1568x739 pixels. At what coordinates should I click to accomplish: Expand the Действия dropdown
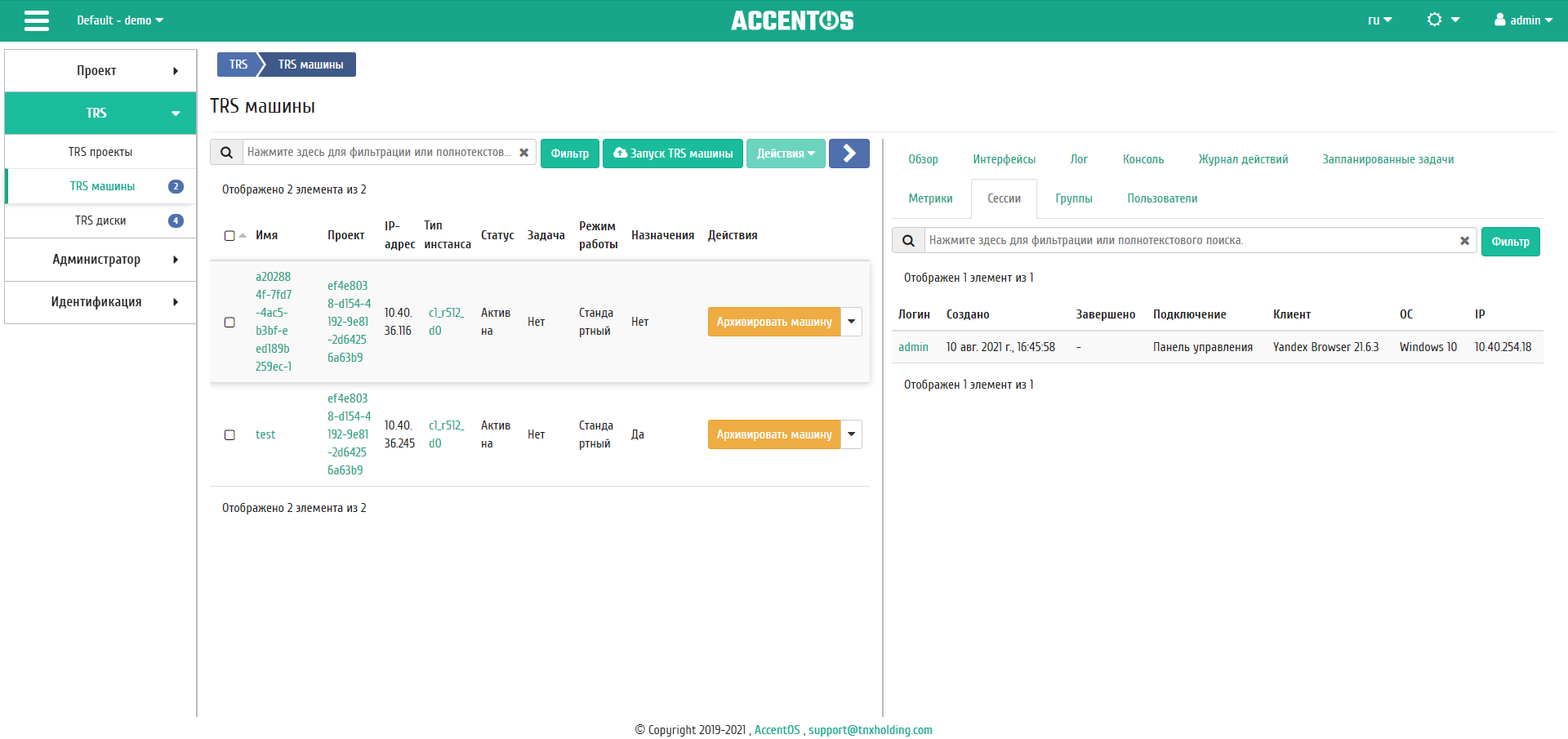785,154
